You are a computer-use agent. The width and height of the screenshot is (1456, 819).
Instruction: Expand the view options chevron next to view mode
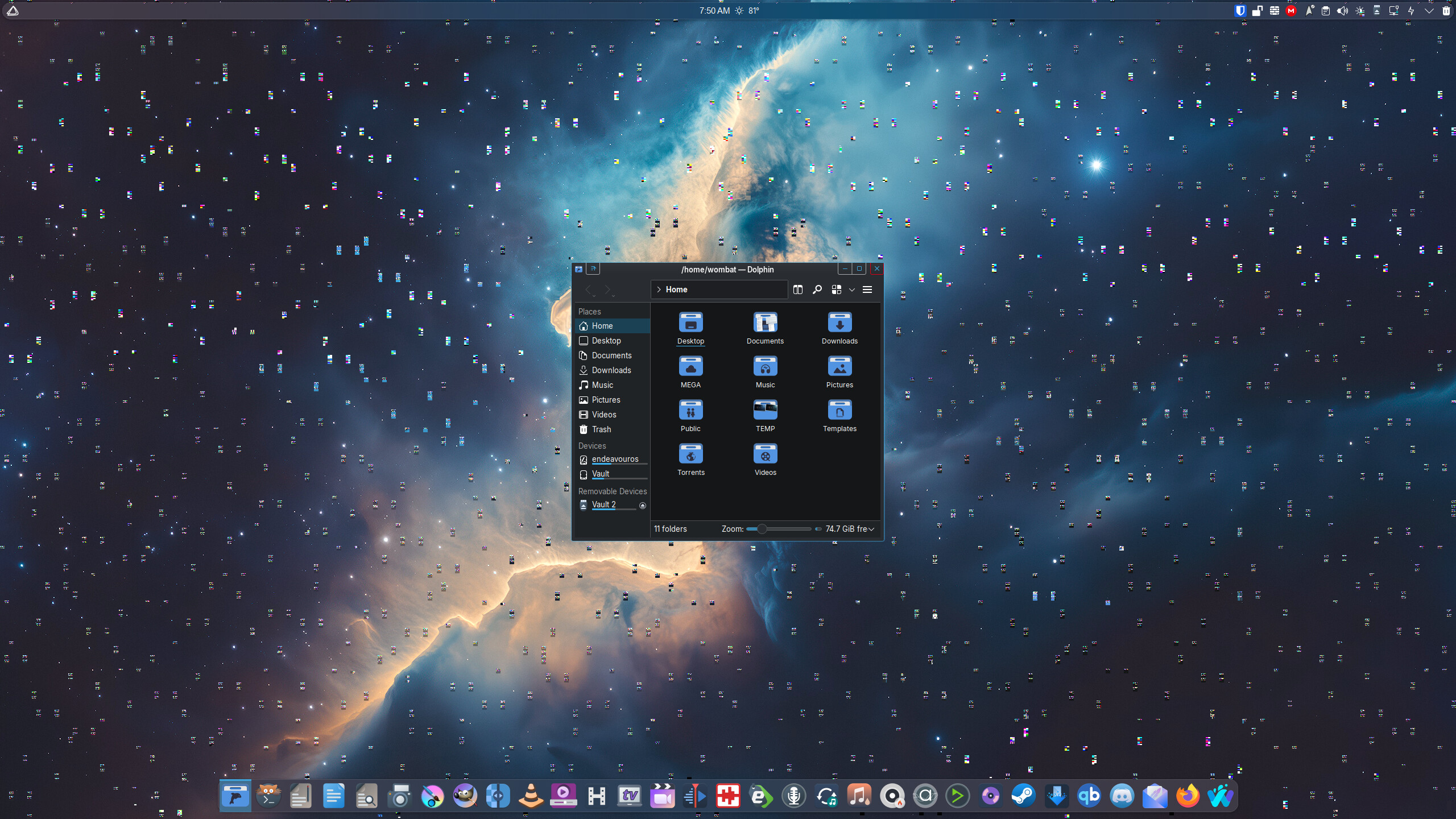[851, 289]
